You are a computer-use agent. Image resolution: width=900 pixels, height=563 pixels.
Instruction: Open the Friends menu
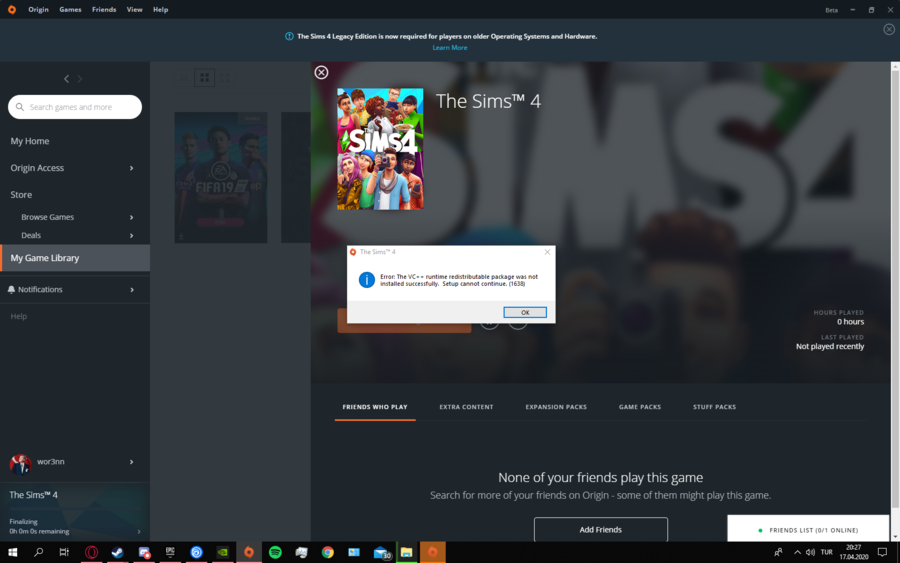pyautogui.click(x=104, y=10)
